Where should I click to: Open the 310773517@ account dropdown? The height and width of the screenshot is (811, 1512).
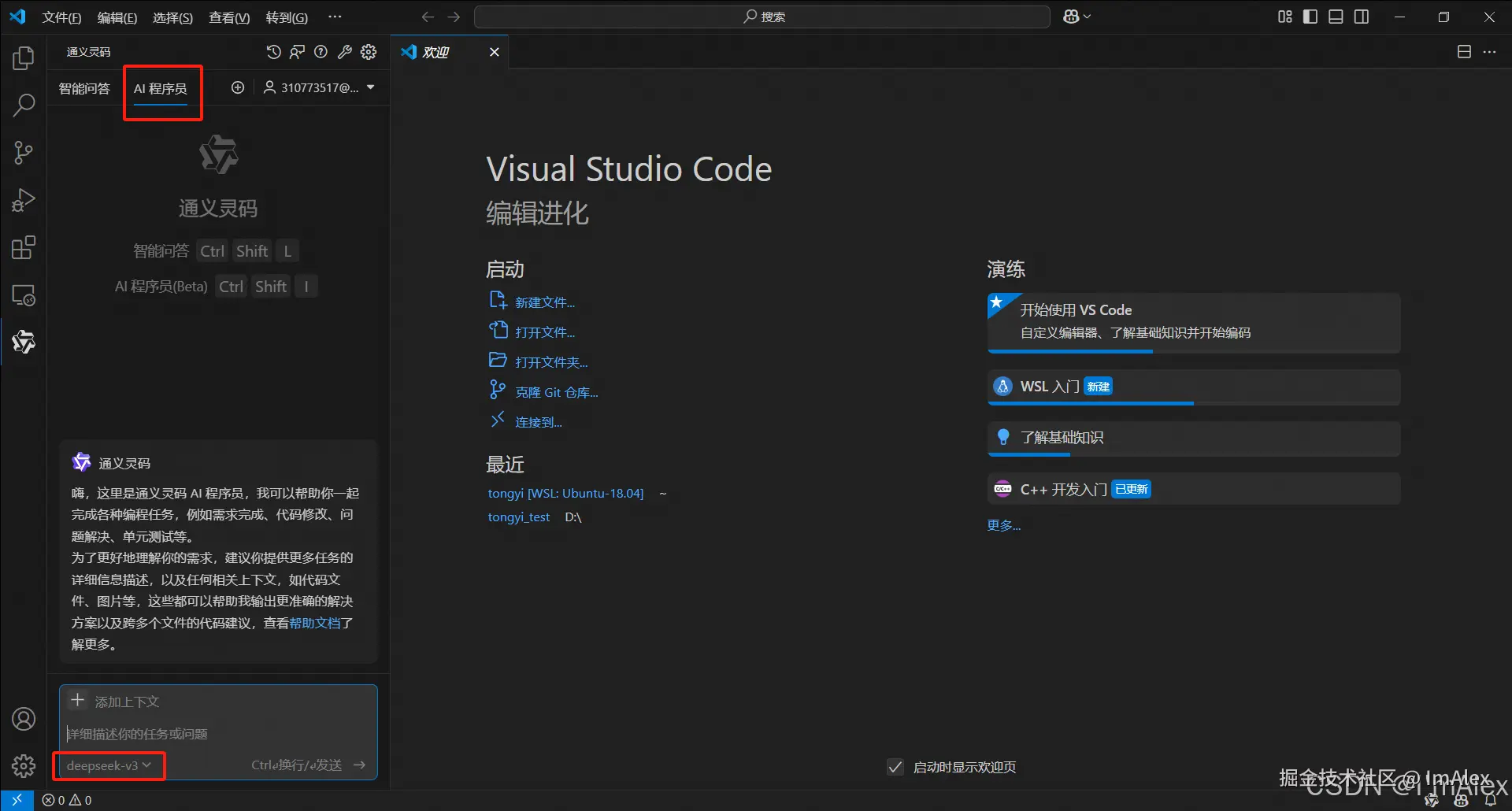click(319, 87)
